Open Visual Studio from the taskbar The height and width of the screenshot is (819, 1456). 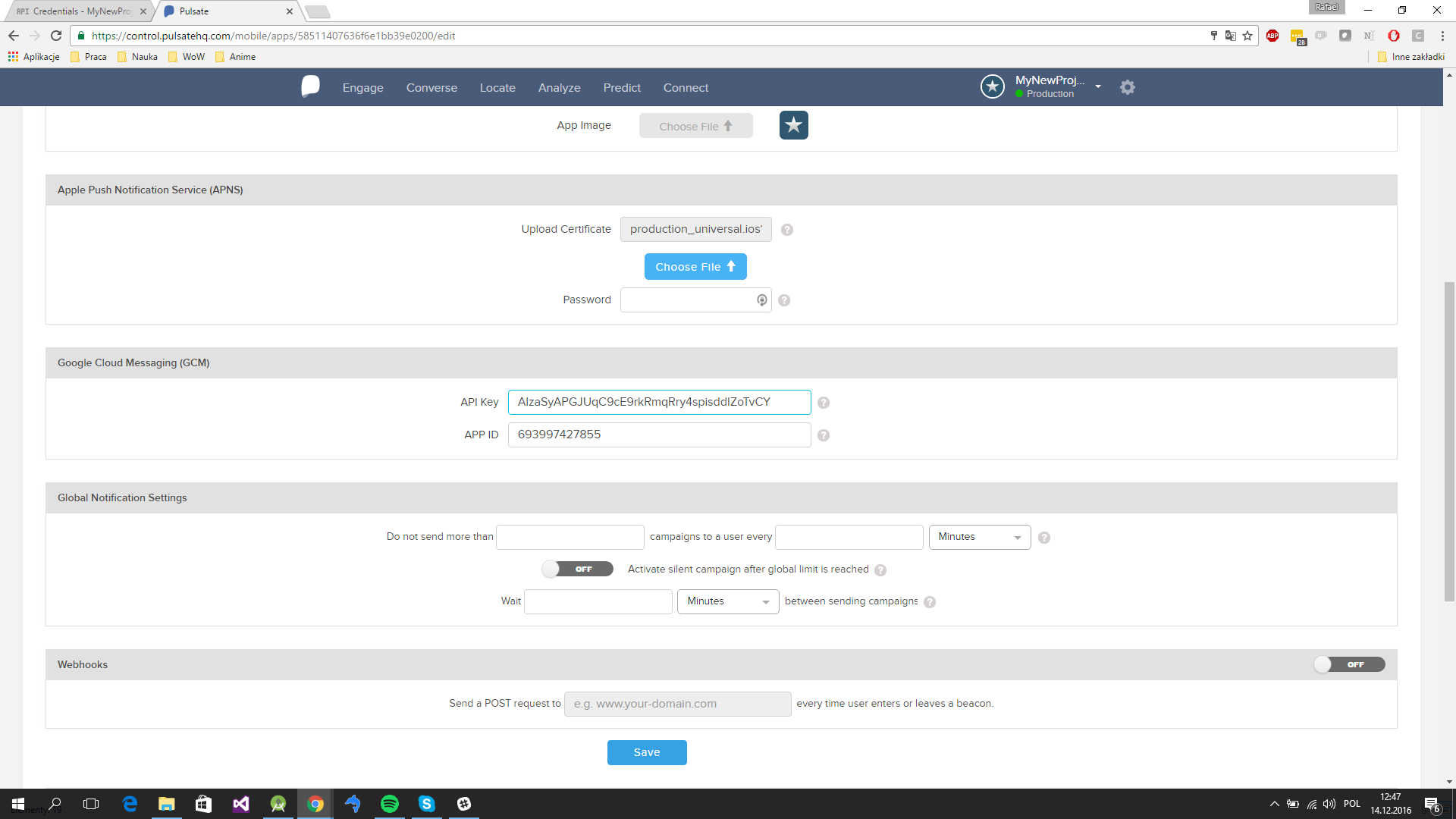(241, 804)
